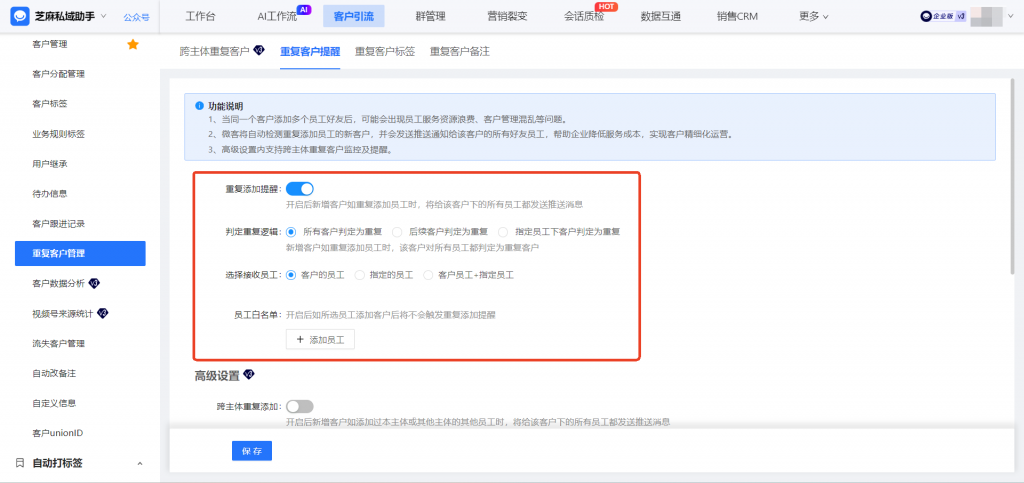The image size is (1024, 483).
Task: Click the diamond badge next to 高级设置
Action: coord(248,375)
